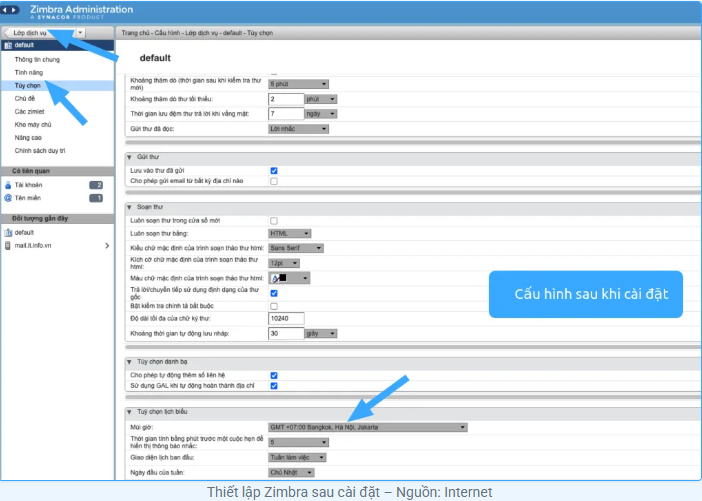Click the Zimbra Administration logo
Screen dimensions: 702x501
(x=81, y=12)
